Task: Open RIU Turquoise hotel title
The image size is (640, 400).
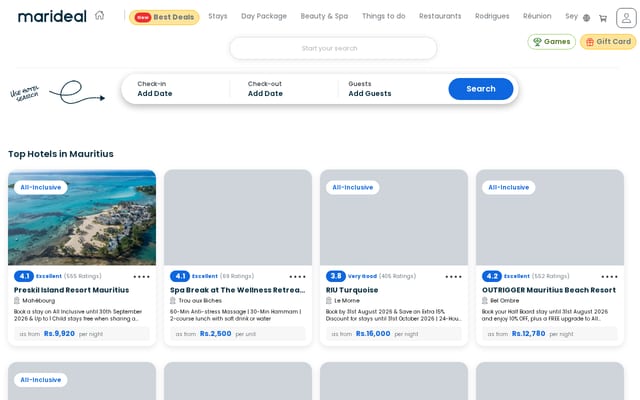Action: 352,290
